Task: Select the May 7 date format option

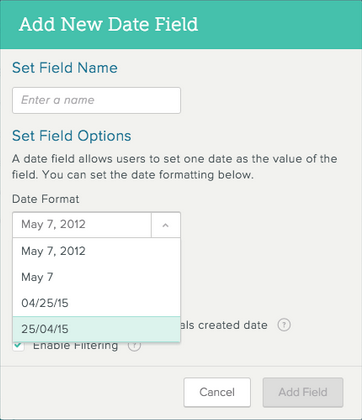Action: click(x=97, y=277)
